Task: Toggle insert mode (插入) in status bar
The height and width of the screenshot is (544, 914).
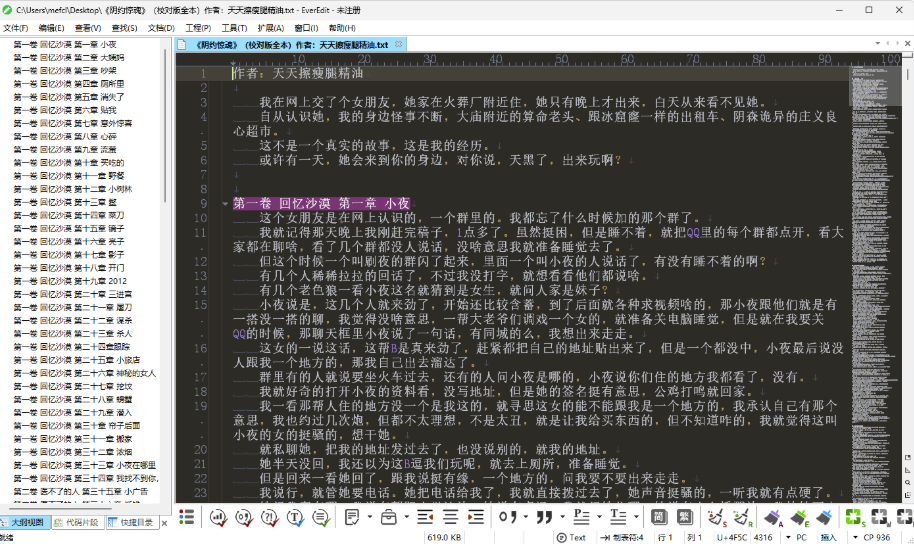Action: coord(828,537)
